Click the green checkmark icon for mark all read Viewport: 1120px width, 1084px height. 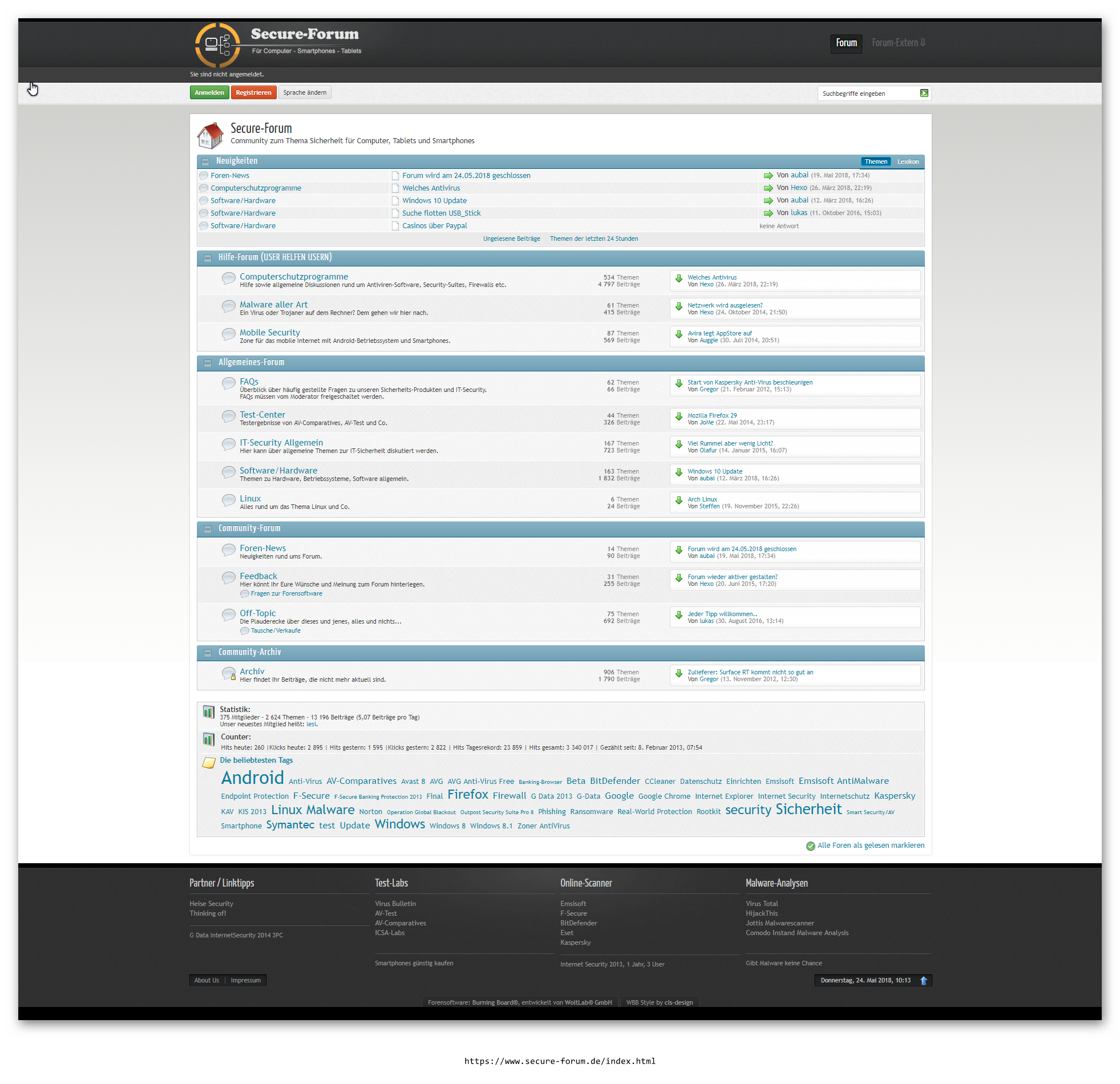(x=810, y=846)
